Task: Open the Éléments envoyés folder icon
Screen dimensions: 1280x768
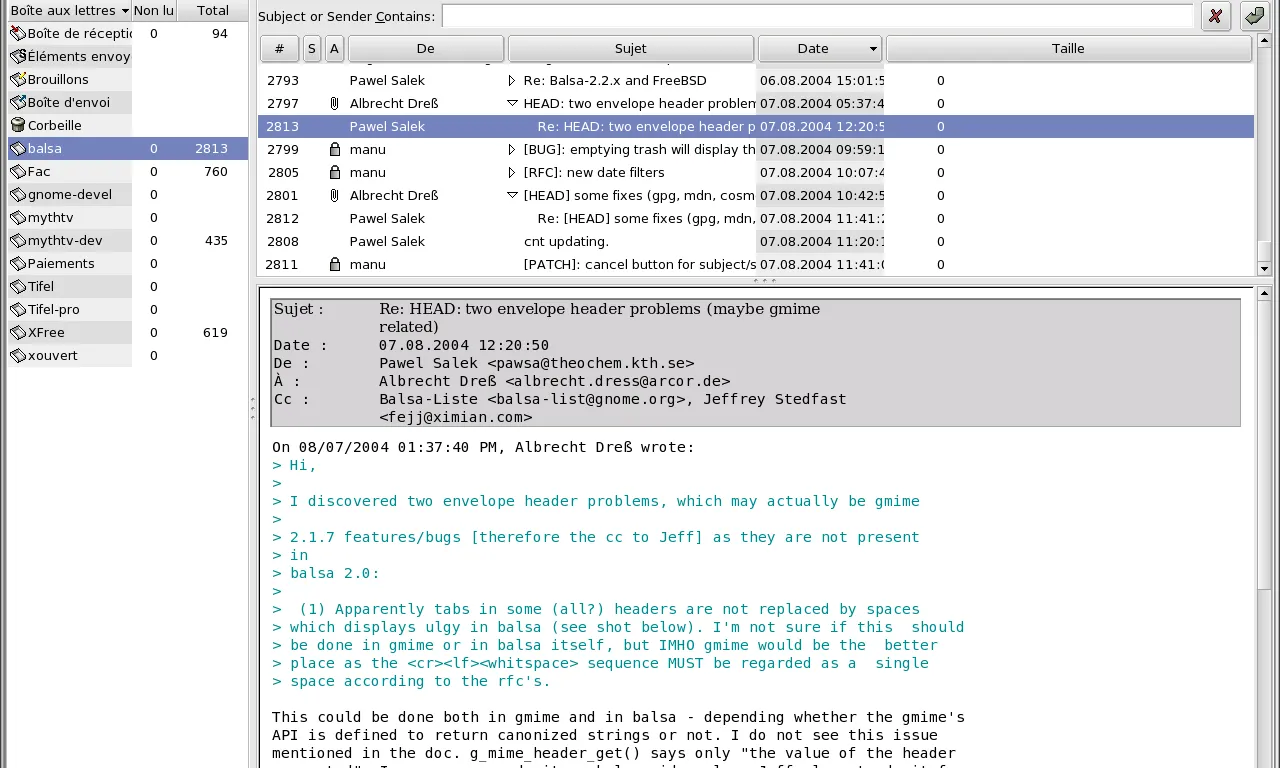Action: tap(18, 56)
